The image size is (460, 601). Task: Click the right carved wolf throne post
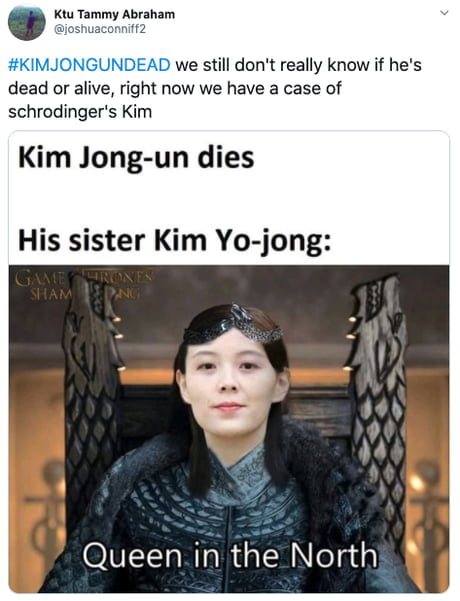point(378,383)
